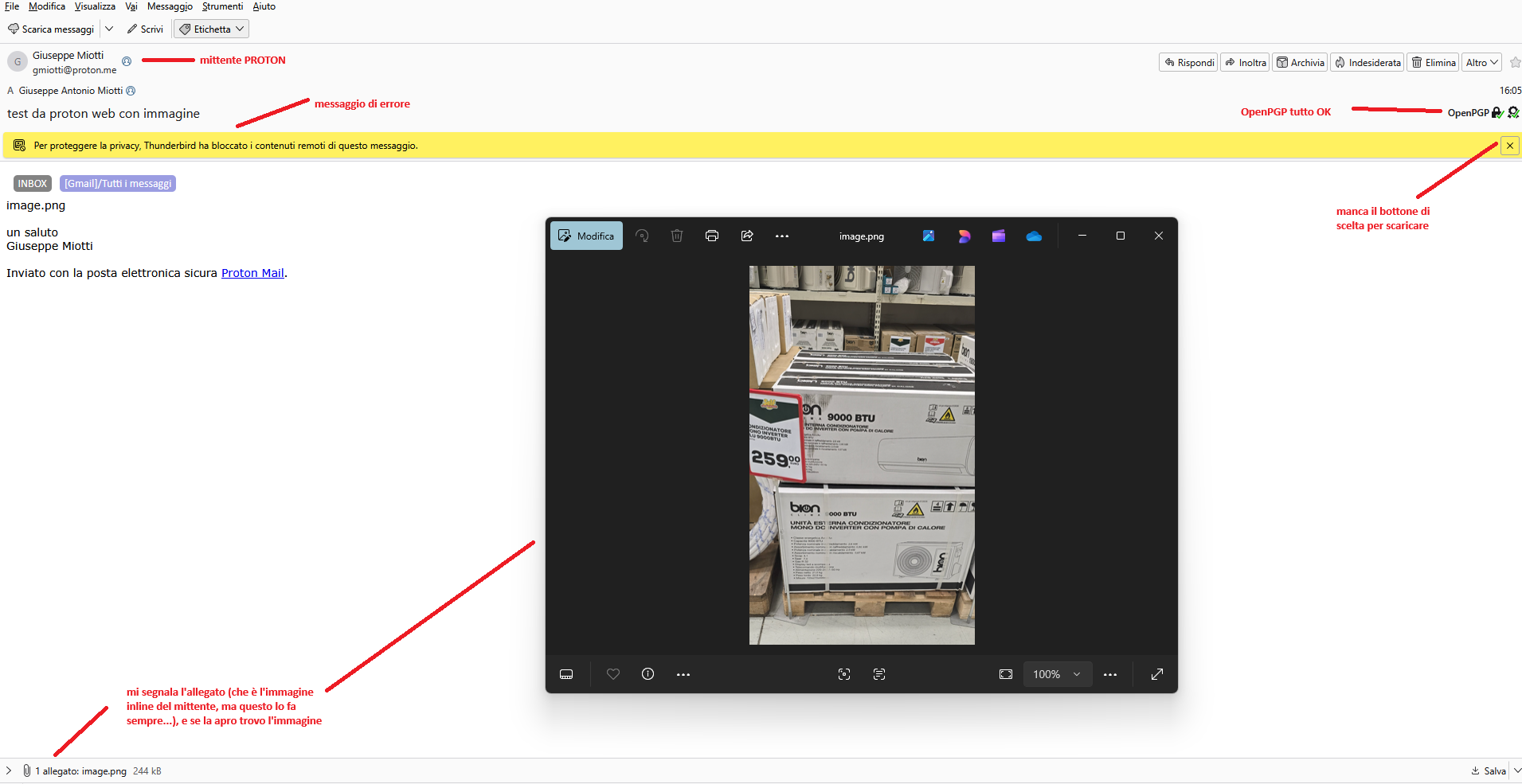Maximize the photo viewer window
Viewport: 1522px width, 784px height.
[1121, 236]
